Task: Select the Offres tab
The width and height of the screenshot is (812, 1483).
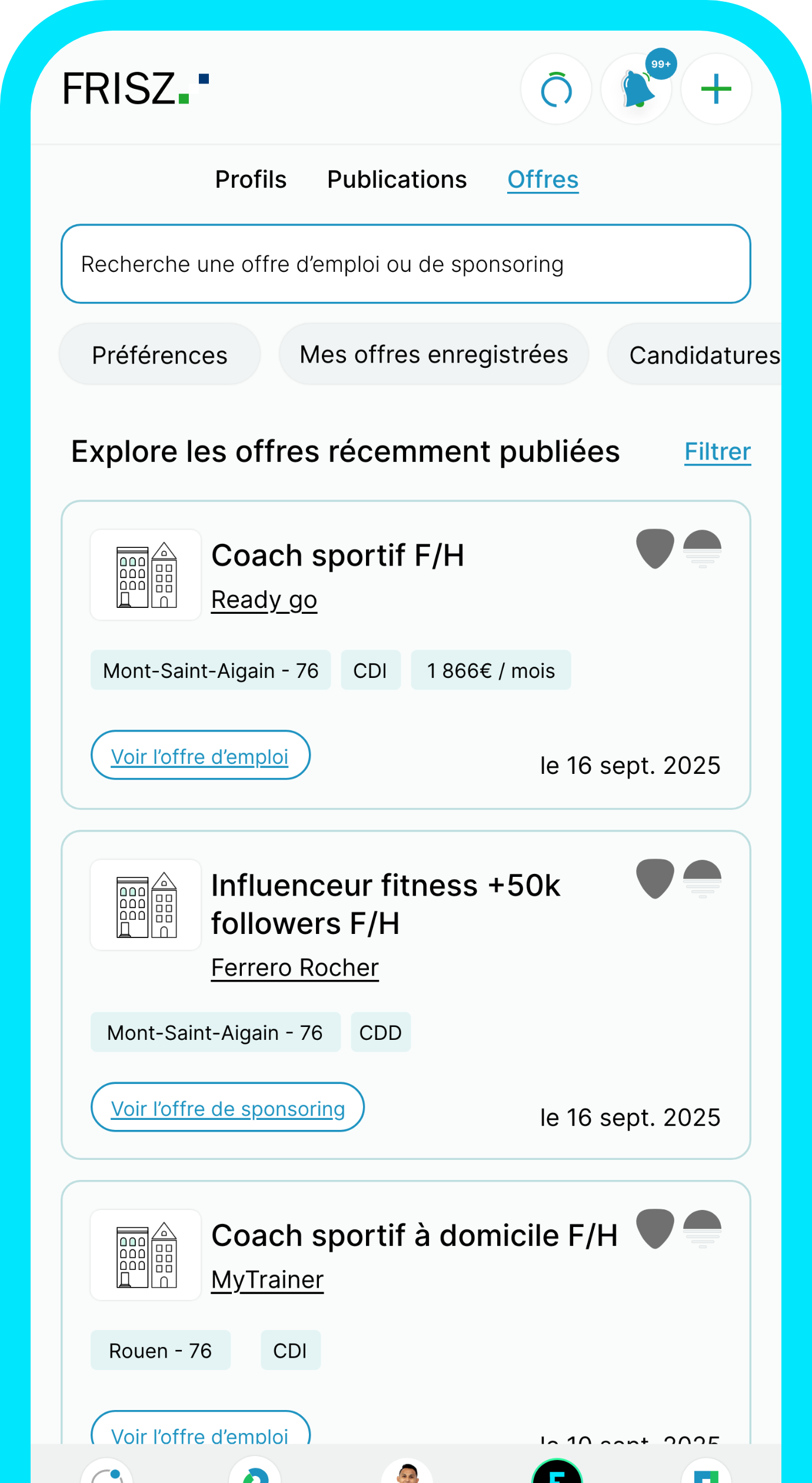Action: click(x=543, y=179)
